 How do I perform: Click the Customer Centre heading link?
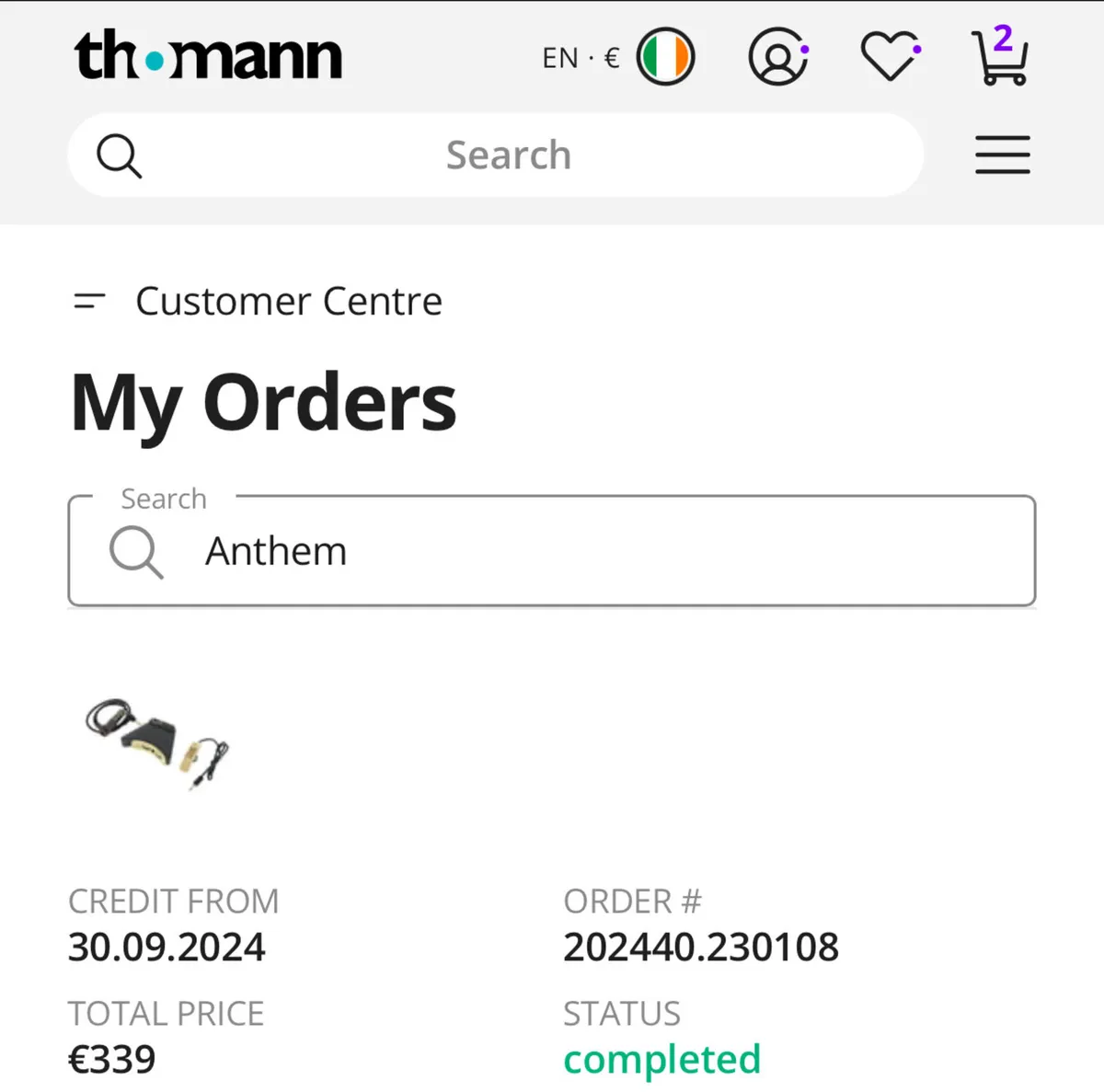point(289,301)
